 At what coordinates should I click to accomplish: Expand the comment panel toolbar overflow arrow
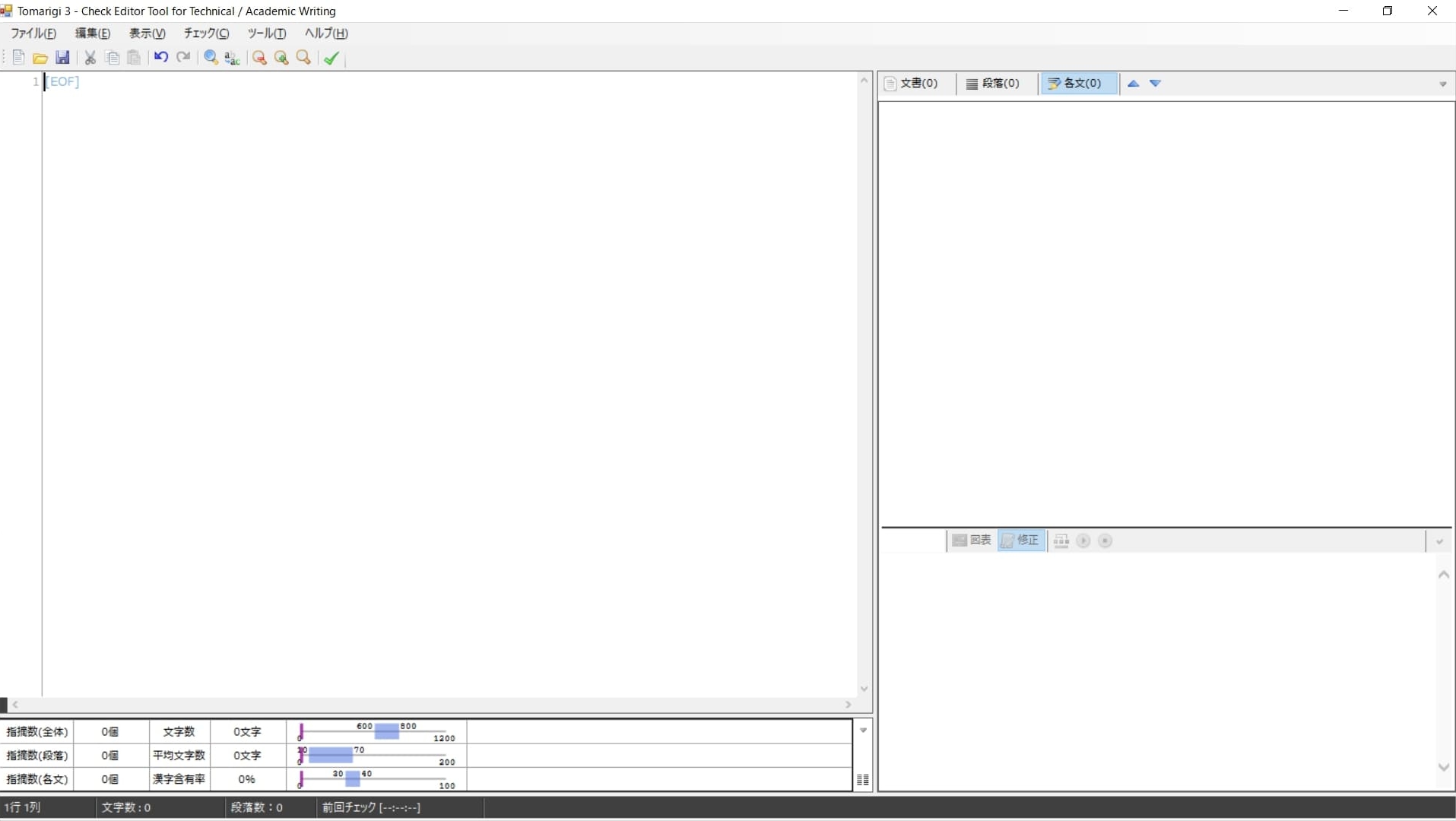pyautogui.click(x=1443, y=84)
